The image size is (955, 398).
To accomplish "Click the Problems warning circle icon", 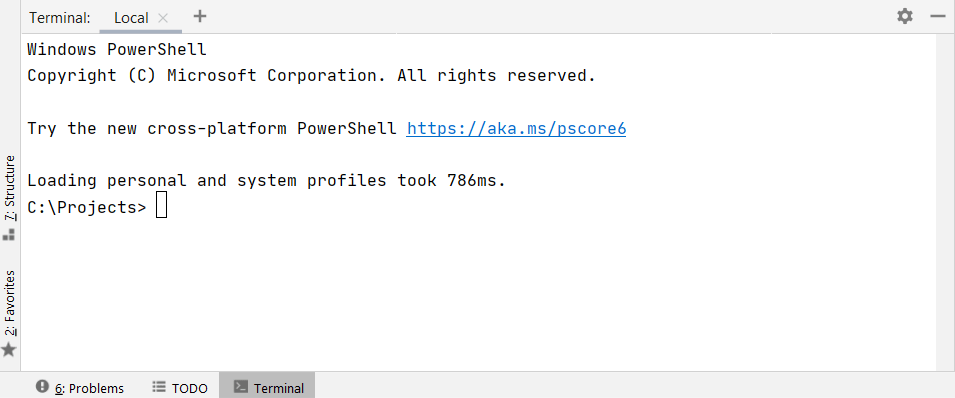I will [x=42, y=386].
